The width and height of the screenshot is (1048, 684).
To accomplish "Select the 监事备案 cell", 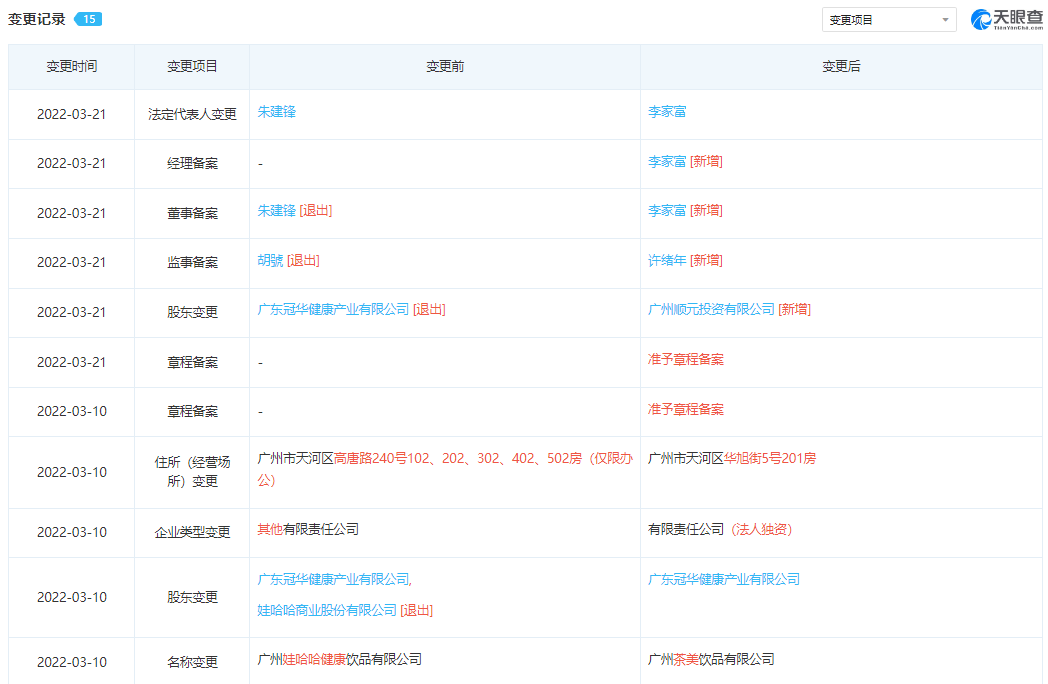I will (x=192, y=263).
